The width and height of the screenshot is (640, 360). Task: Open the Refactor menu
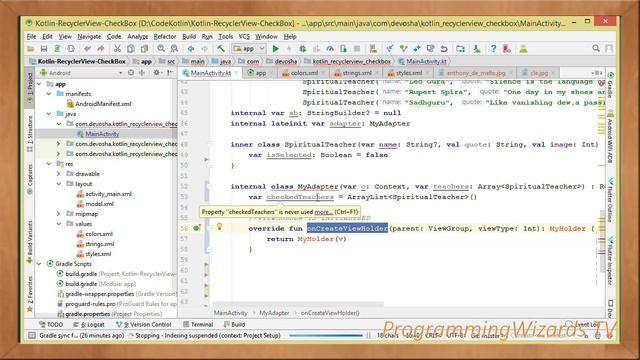[165, 37]
